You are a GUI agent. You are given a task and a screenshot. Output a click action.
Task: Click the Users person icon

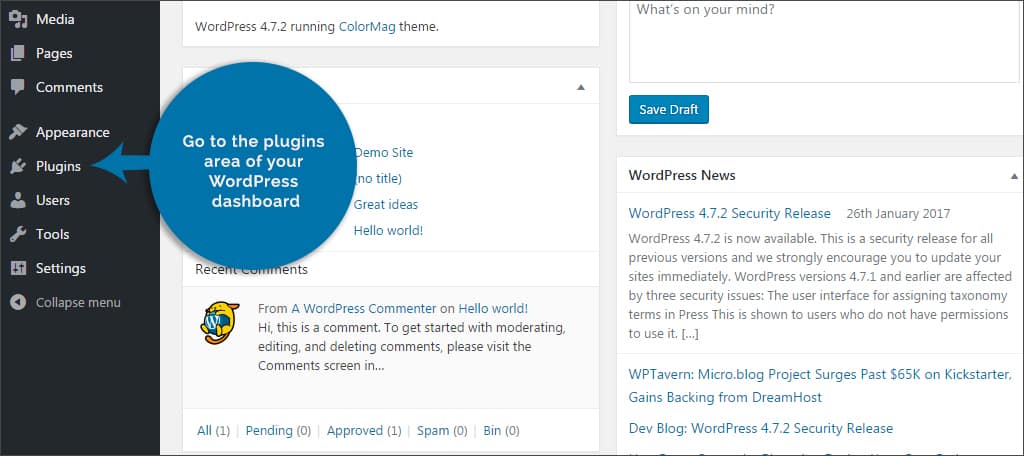[x=18, y=200]
